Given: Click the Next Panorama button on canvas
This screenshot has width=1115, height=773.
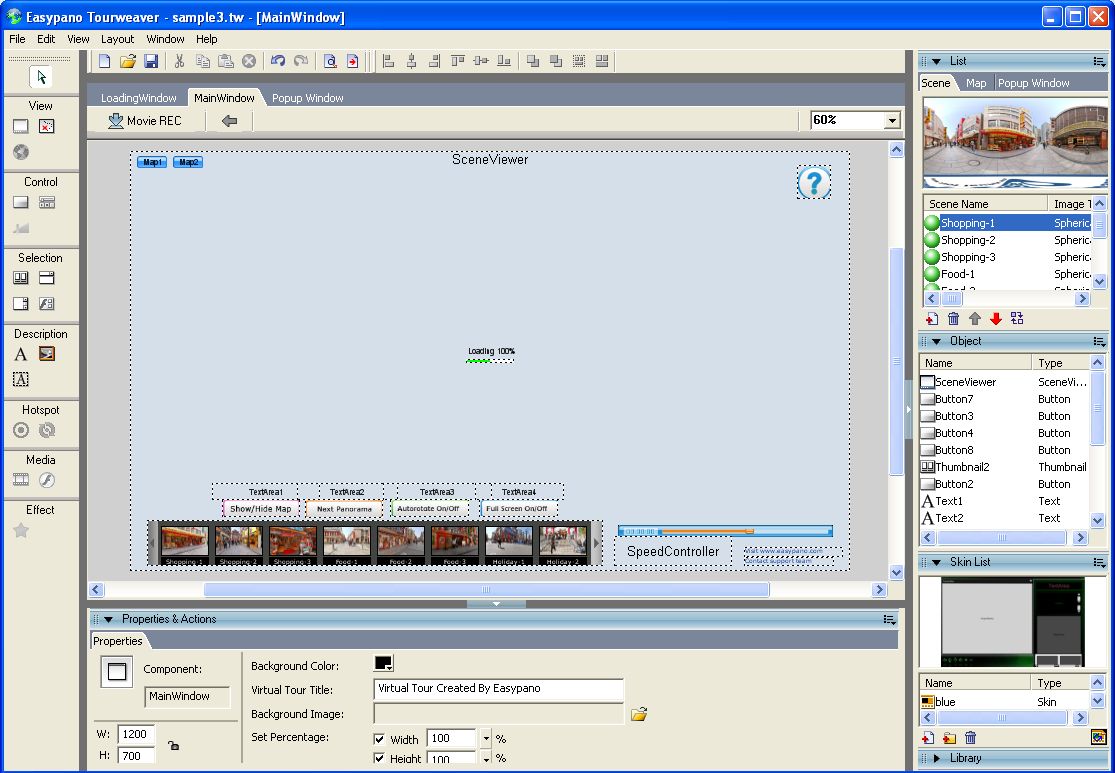Looking at the screenshot, I should [344, 508].
